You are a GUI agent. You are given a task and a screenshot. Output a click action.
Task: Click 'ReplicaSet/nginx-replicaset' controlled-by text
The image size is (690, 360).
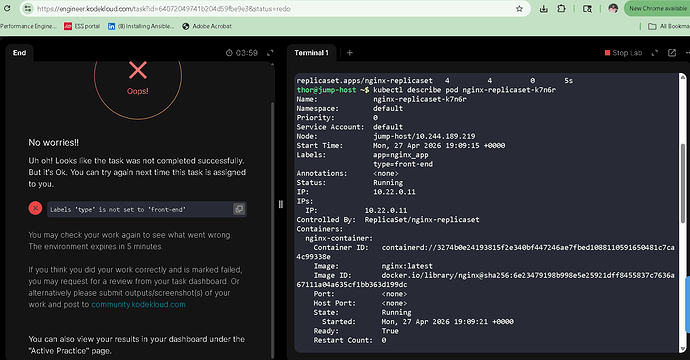coord(422,220)
